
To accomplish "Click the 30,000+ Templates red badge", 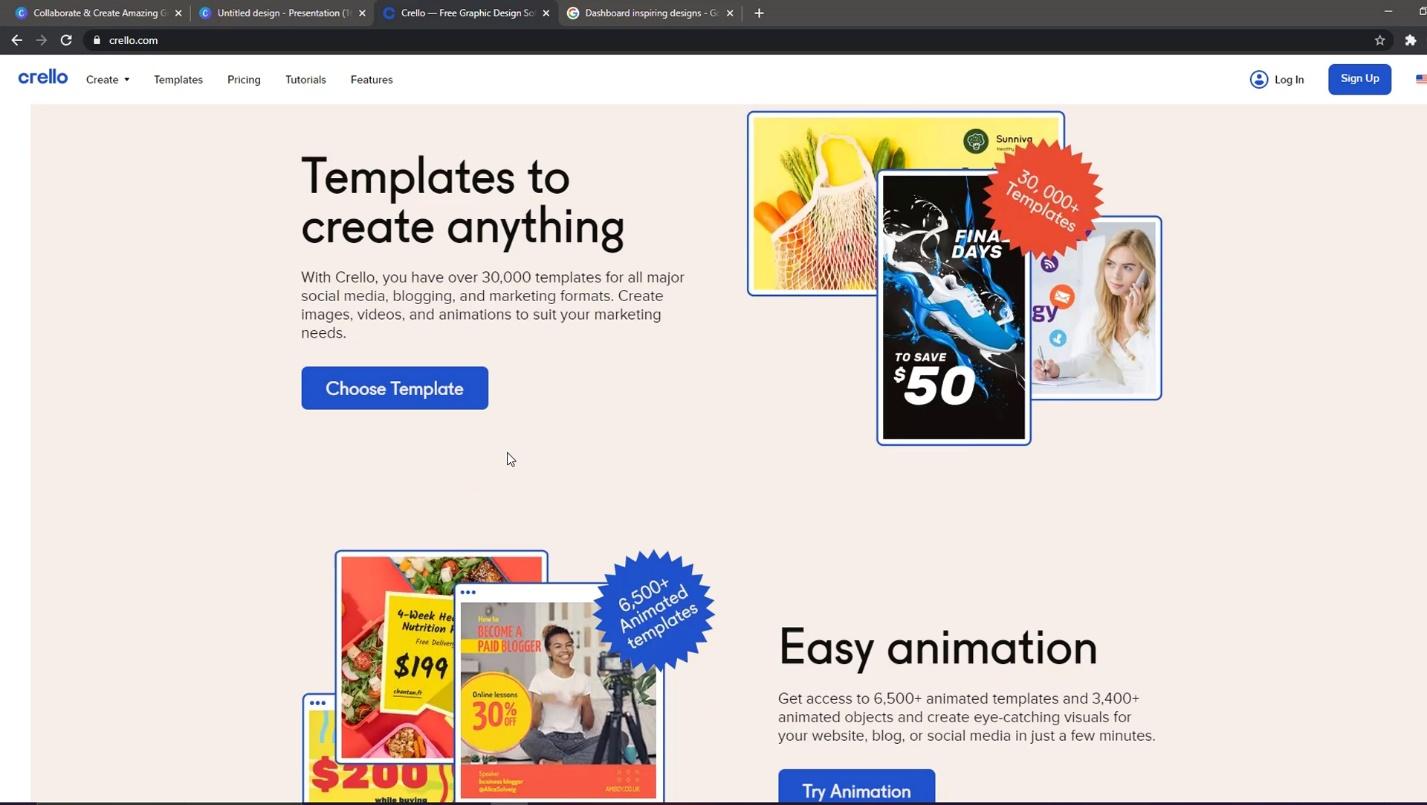I will (1043, 199).
